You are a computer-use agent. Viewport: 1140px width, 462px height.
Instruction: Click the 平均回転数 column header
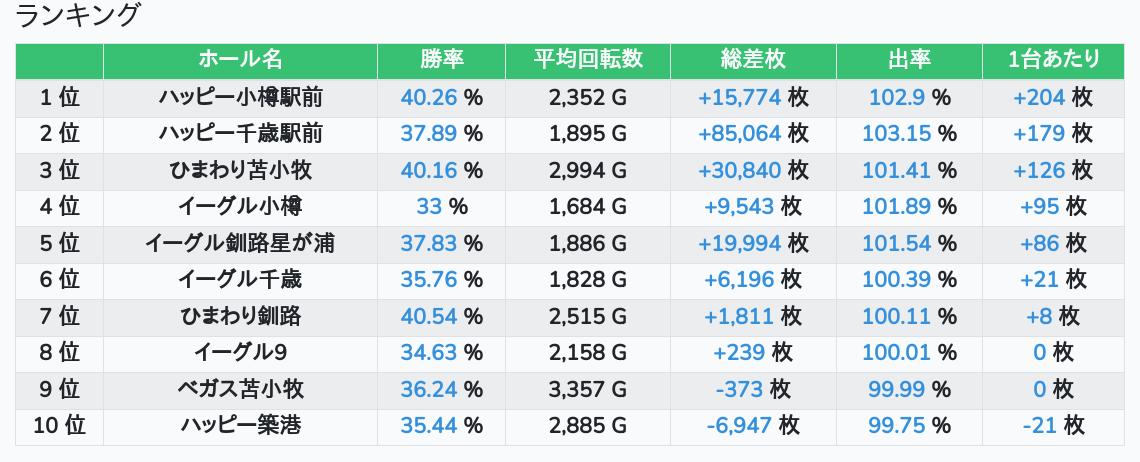(x=587, y=60)
